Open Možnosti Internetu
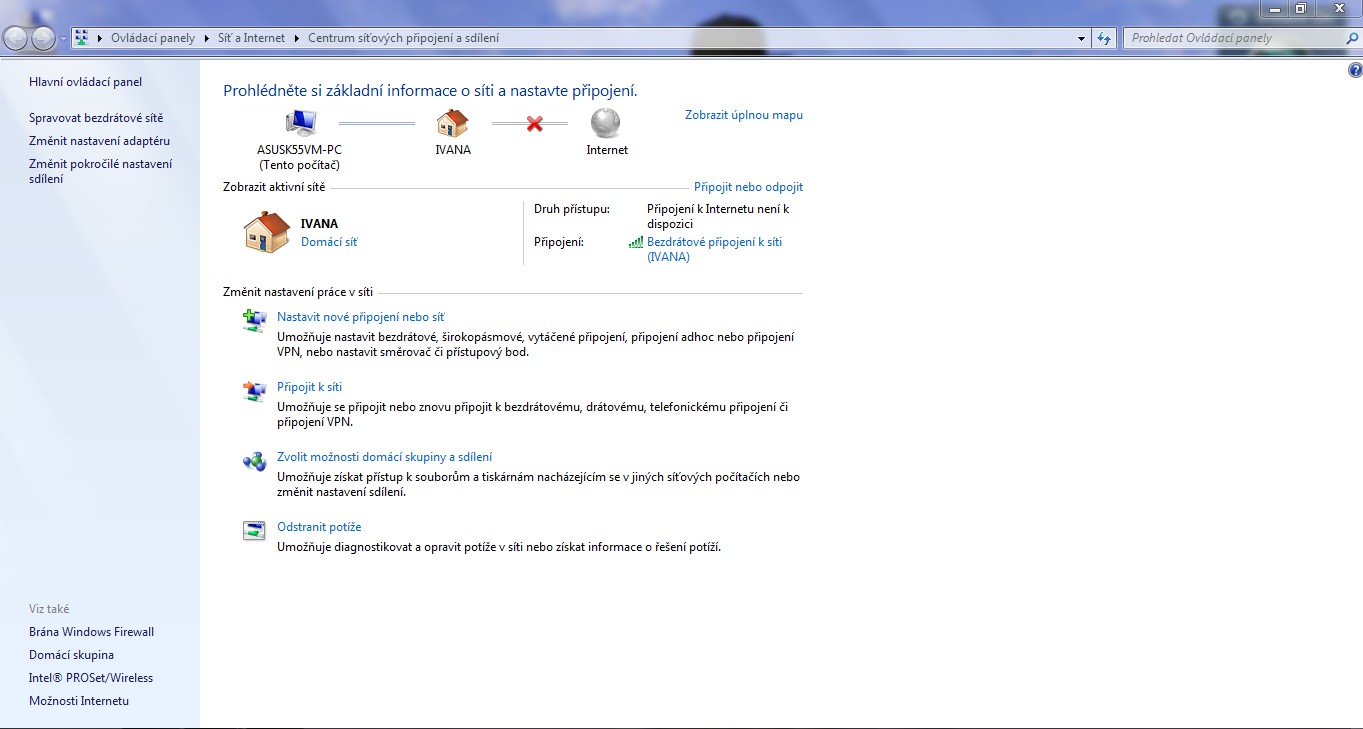The image size is (1363, 729). tap(79, 701)
